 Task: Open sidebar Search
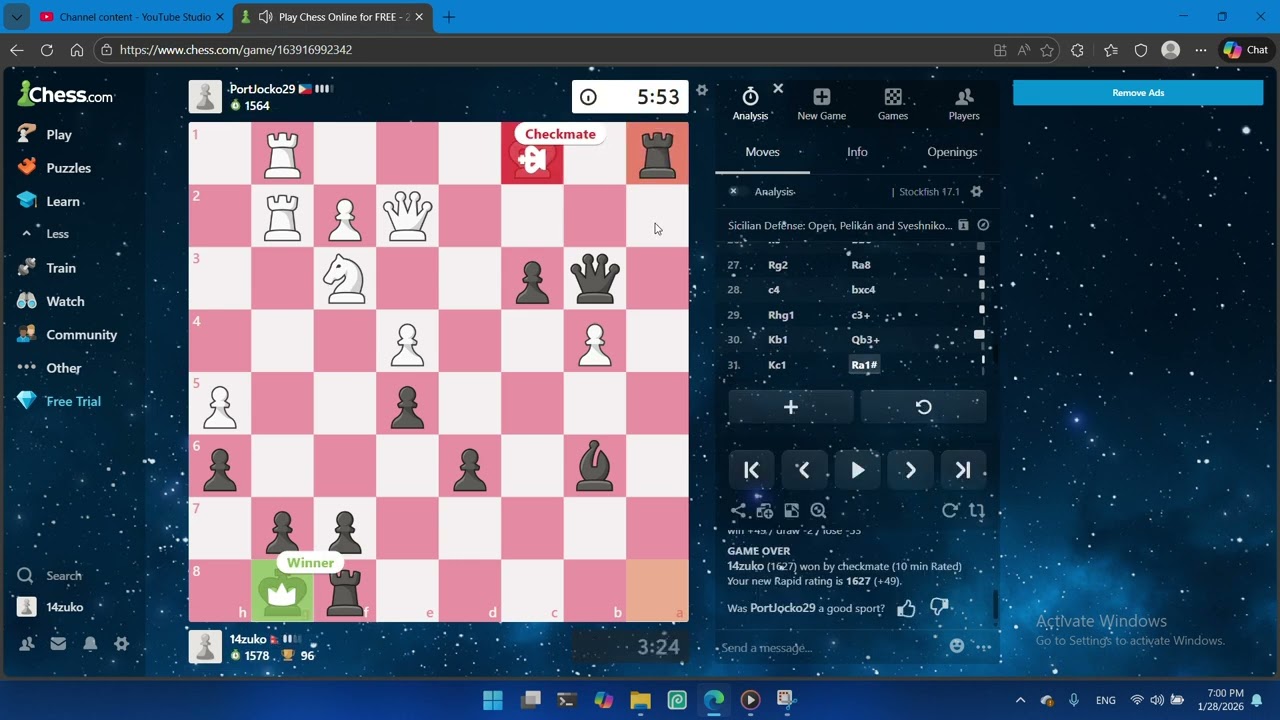tap(50, 576)
